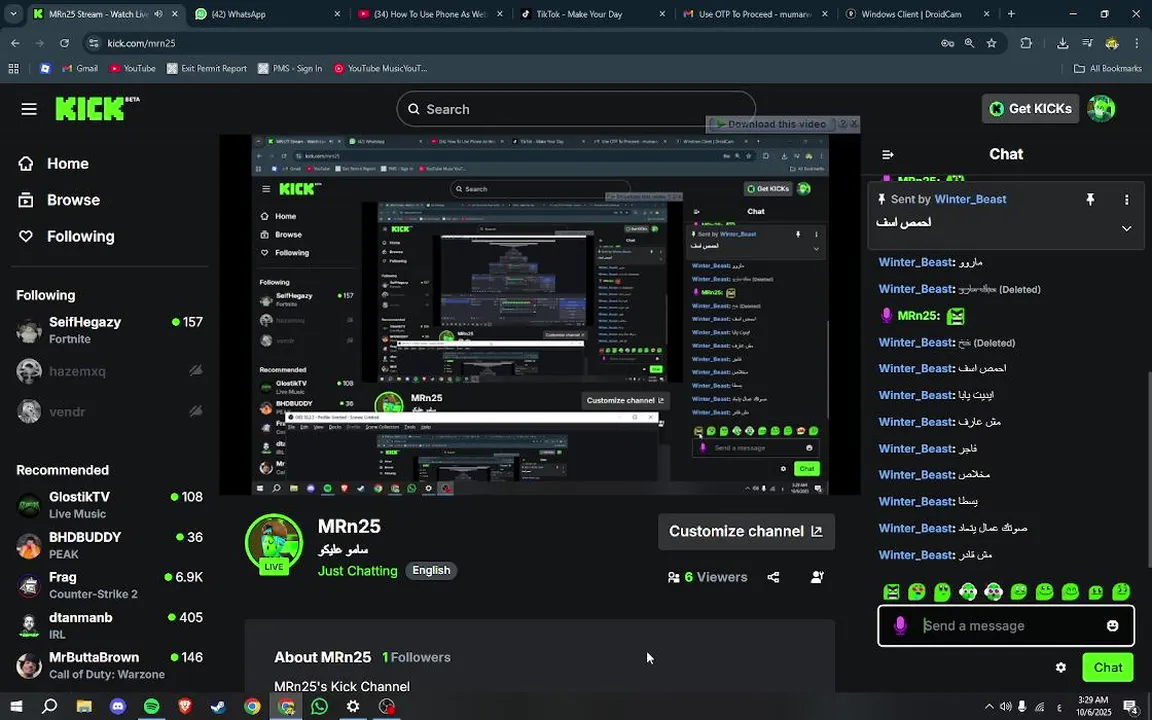This screenshot has width=1152, height=720.
Task: Click the Get KICKs button
Action: 1030,109
